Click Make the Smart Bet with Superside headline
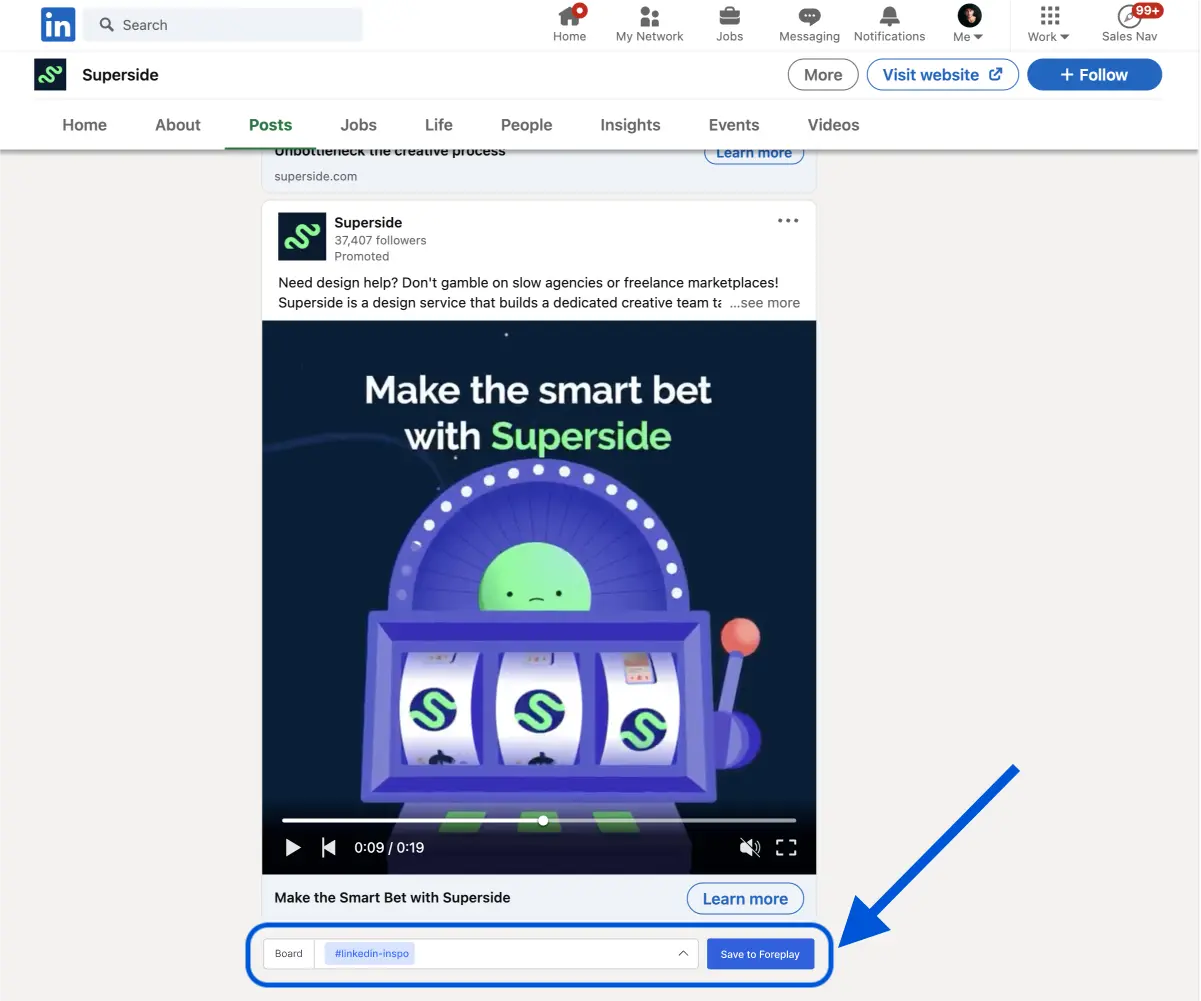 tap(392, 898)
